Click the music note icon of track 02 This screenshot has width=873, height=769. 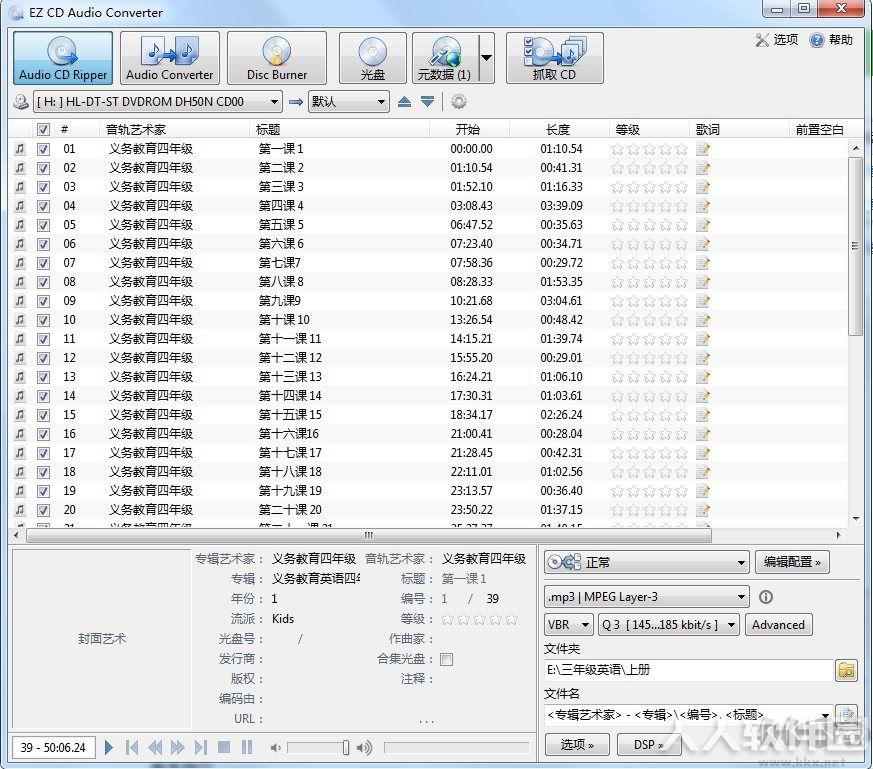pyautogui.click(x=20, y=168)
